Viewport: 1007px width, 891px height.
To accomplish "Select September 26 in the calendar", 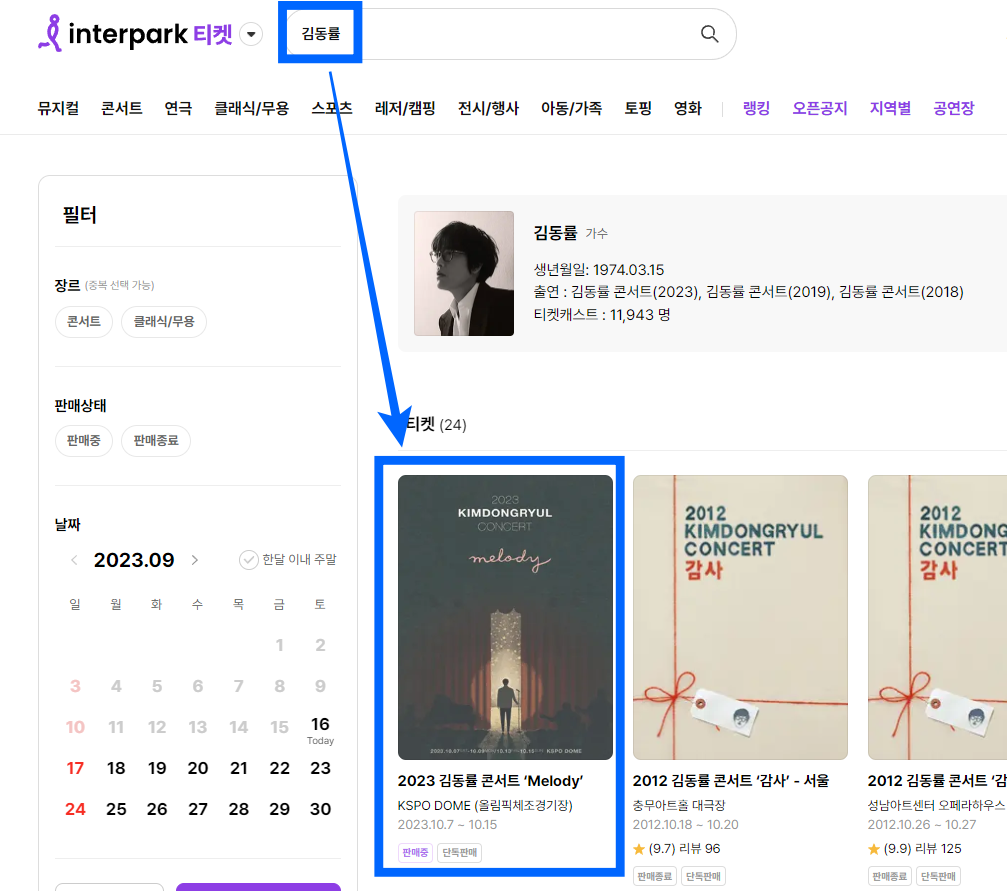I will pyautogui.click(x=157, y=809).
